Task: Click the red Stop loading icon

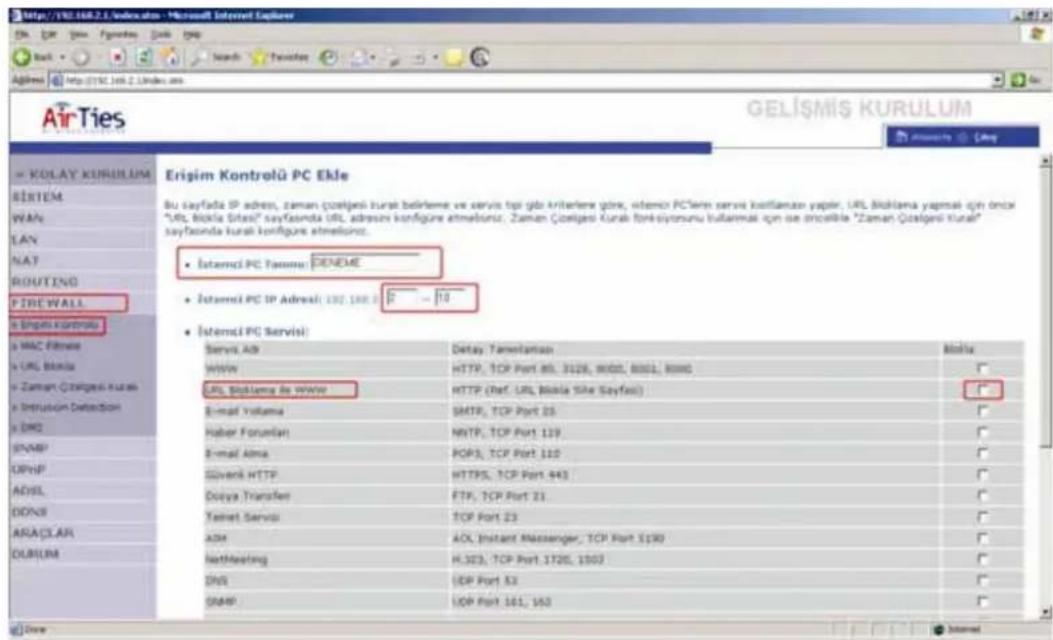Action: tap(118, 58)
